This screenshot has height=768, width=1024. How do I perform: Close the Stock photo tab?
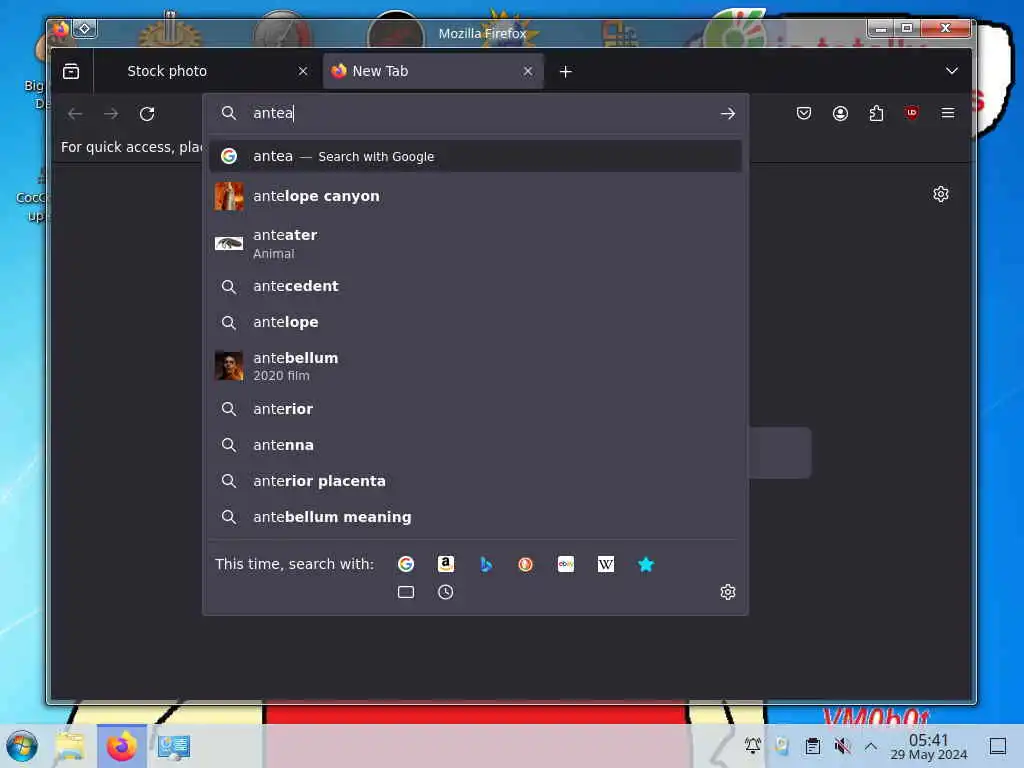coord(303,71)
